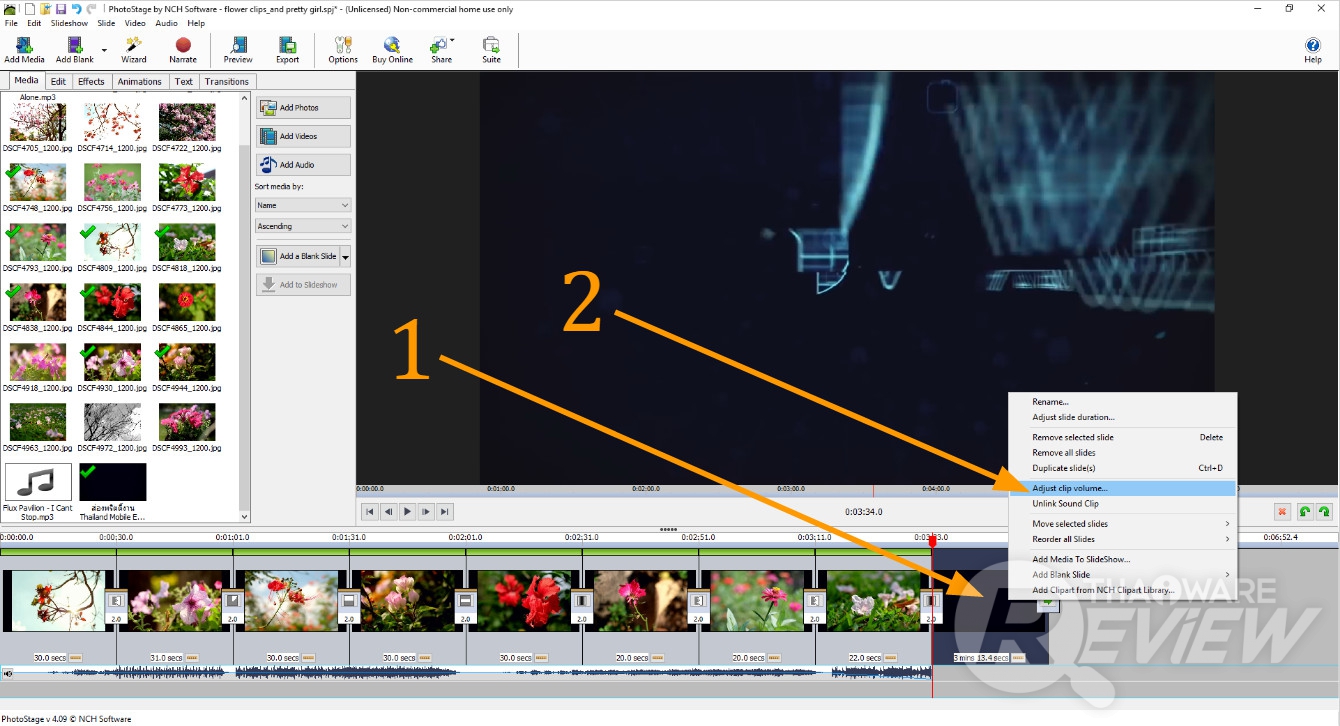The image size is (1340, 726).
Task: Play the slideshow preview
Action: (407, 512)
